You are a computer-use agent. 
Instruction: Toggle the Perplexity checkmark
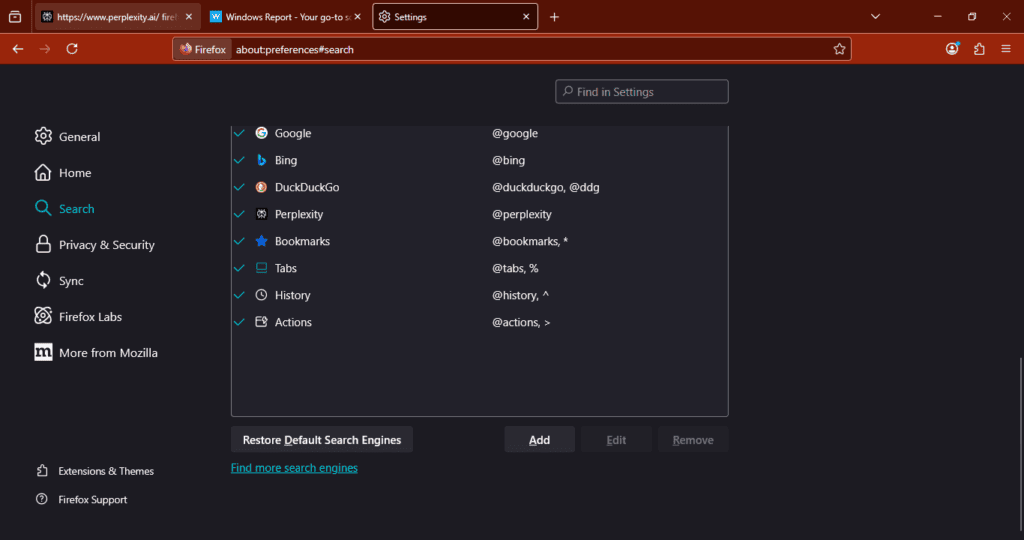240,214
